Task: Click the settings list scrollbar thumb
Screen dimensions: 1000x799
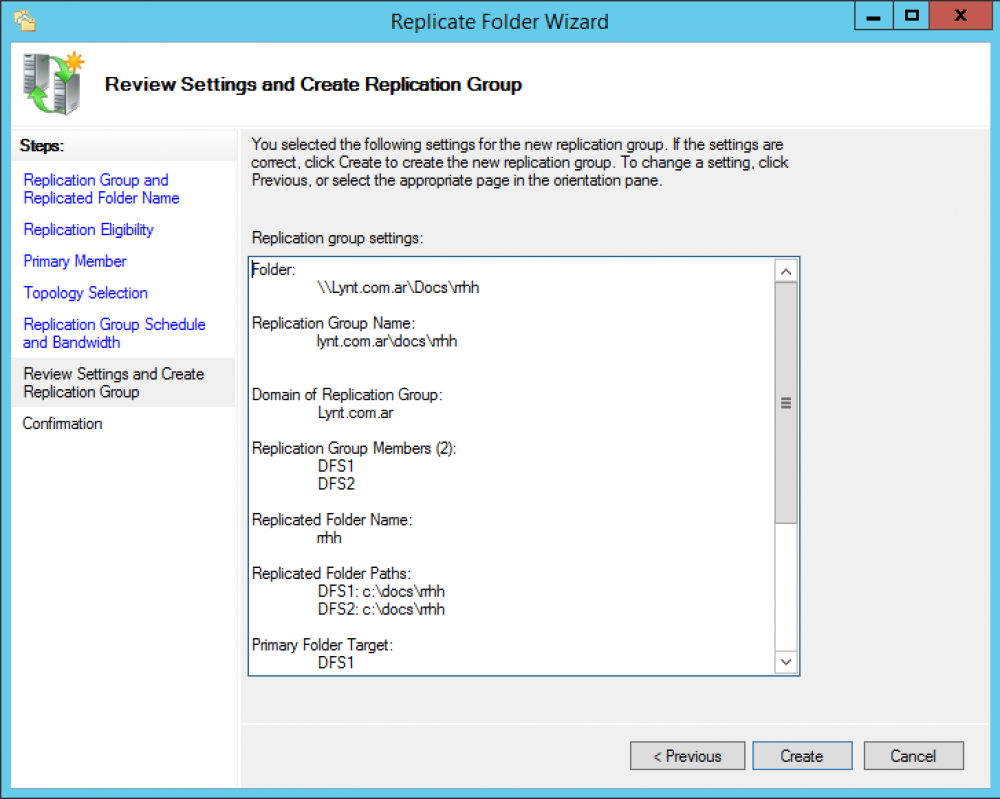Action: pos(785,403)
